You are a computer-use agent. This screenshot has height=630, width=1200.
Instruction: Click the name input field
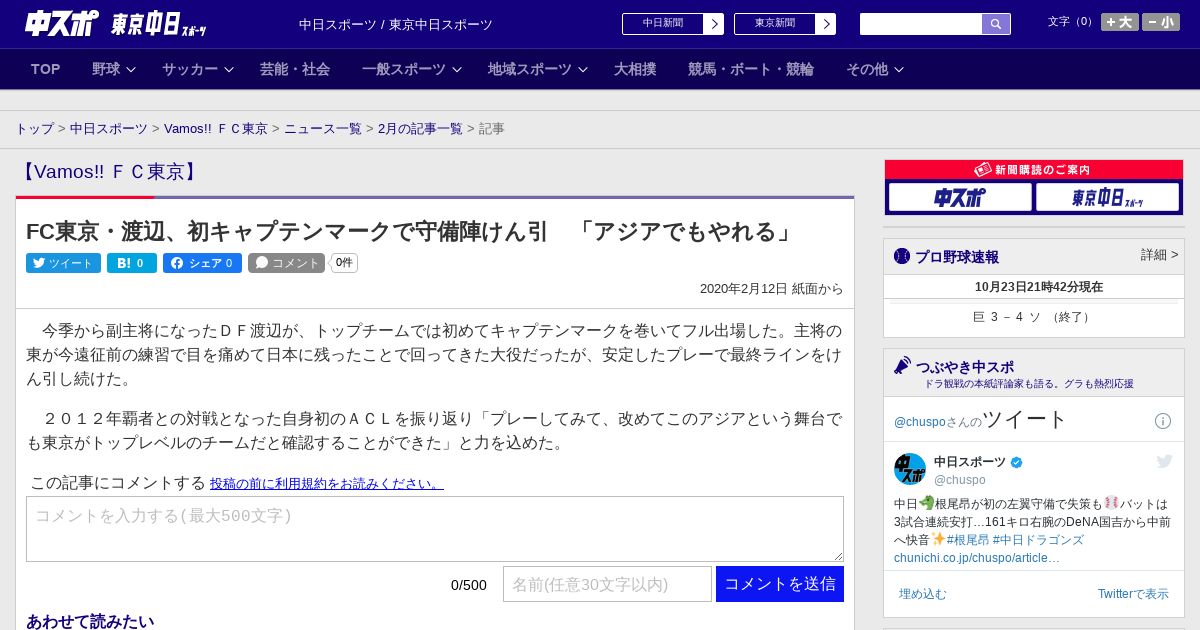[x=607, y=584]
